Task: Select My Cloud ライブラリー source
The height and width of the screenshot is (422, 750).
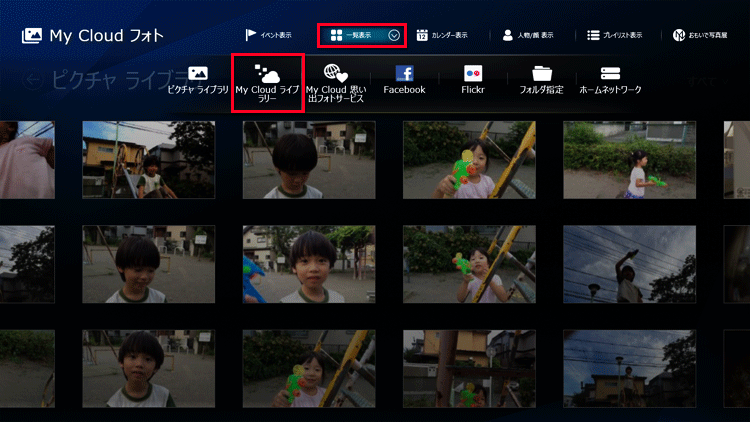Action: [267, 83]
